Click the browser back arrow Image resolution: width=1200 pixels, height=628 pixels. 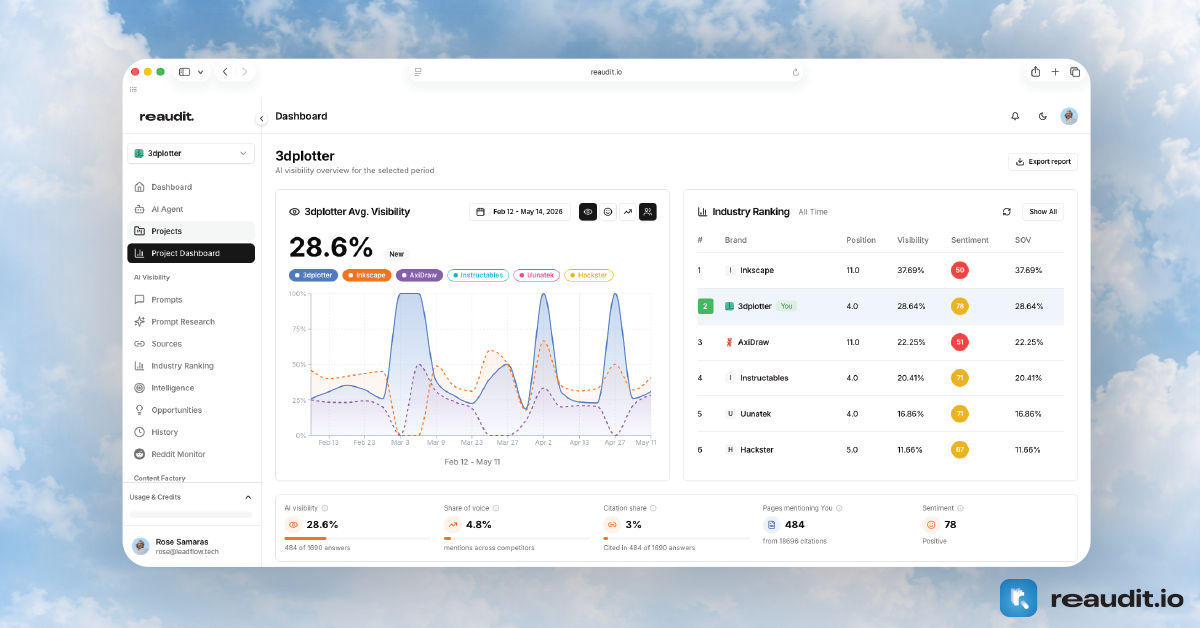coord(225,72)
